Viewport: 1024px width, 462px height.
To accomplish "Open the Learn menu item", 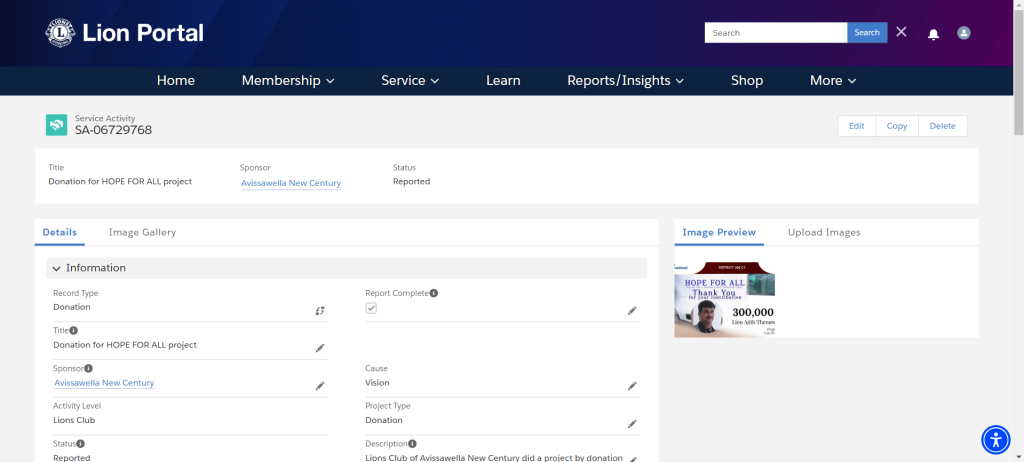I will (503, 80).
